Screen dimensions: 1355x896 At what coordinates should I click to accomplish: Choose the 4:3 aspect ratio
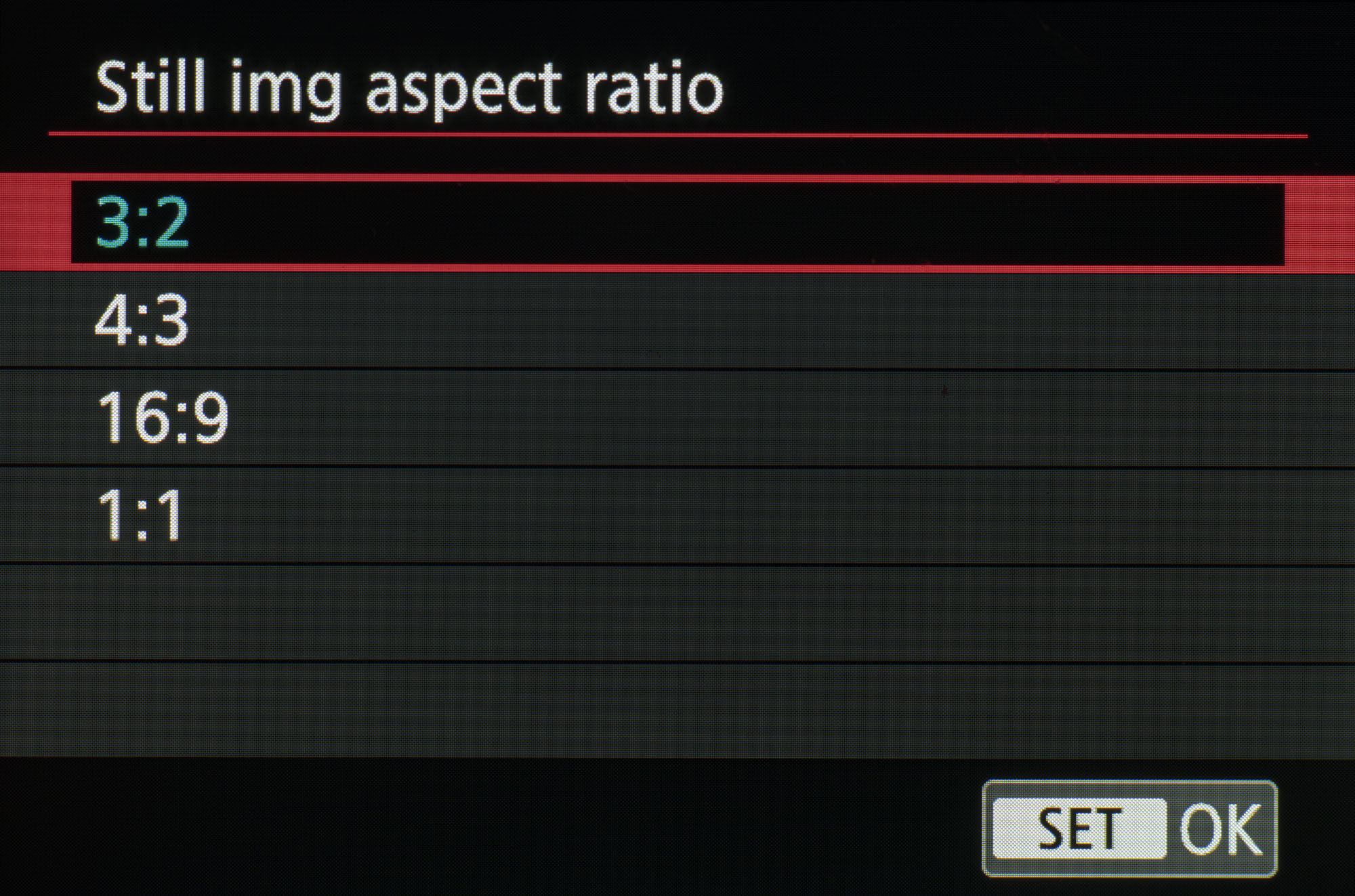pos(677,320)
